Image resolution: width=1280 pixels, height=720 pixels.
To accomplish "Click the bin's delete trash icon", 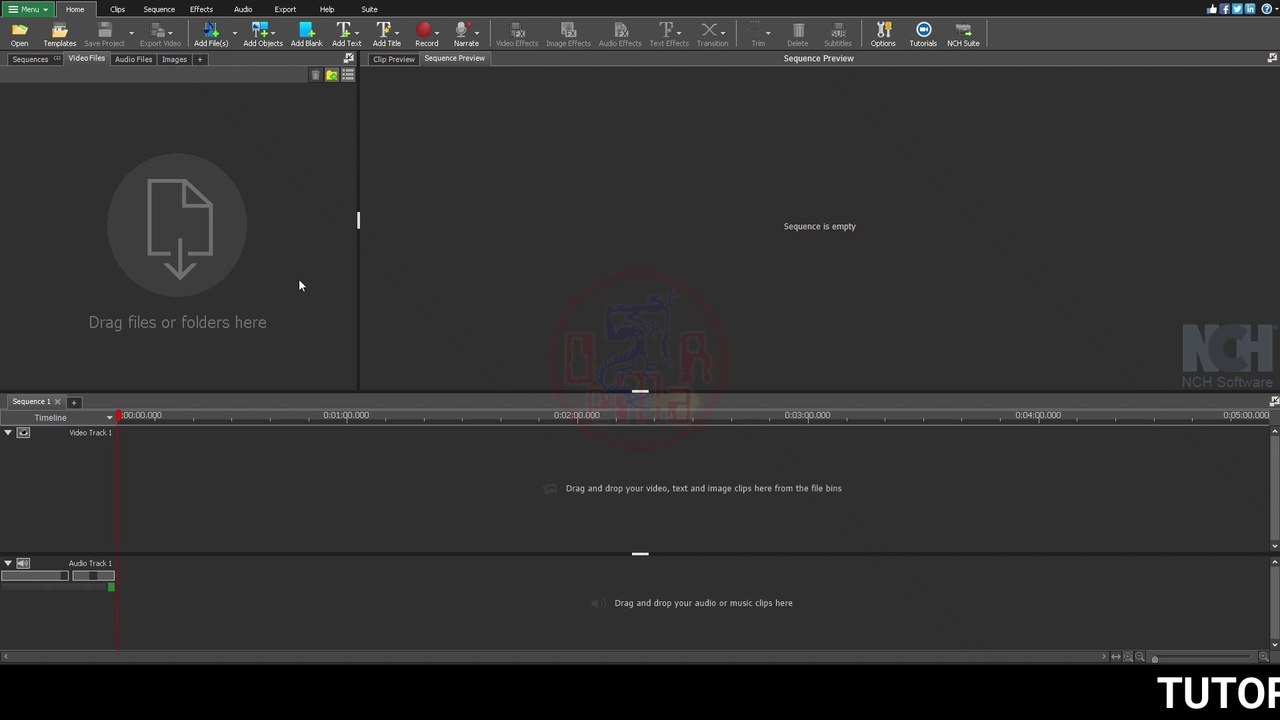I will (316, 75).
